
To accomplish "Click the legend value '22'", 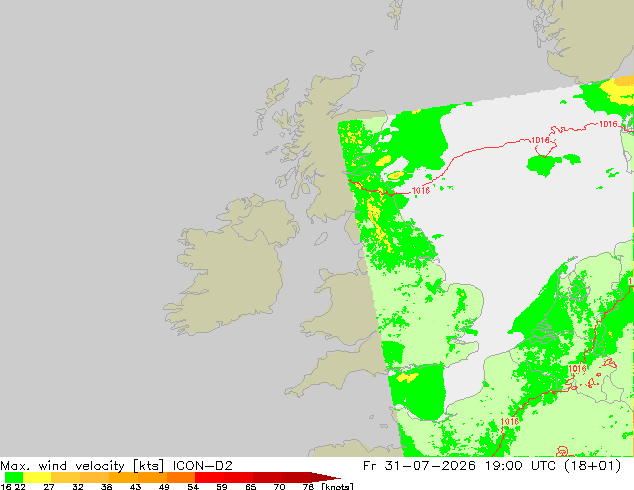I will 19,486.
